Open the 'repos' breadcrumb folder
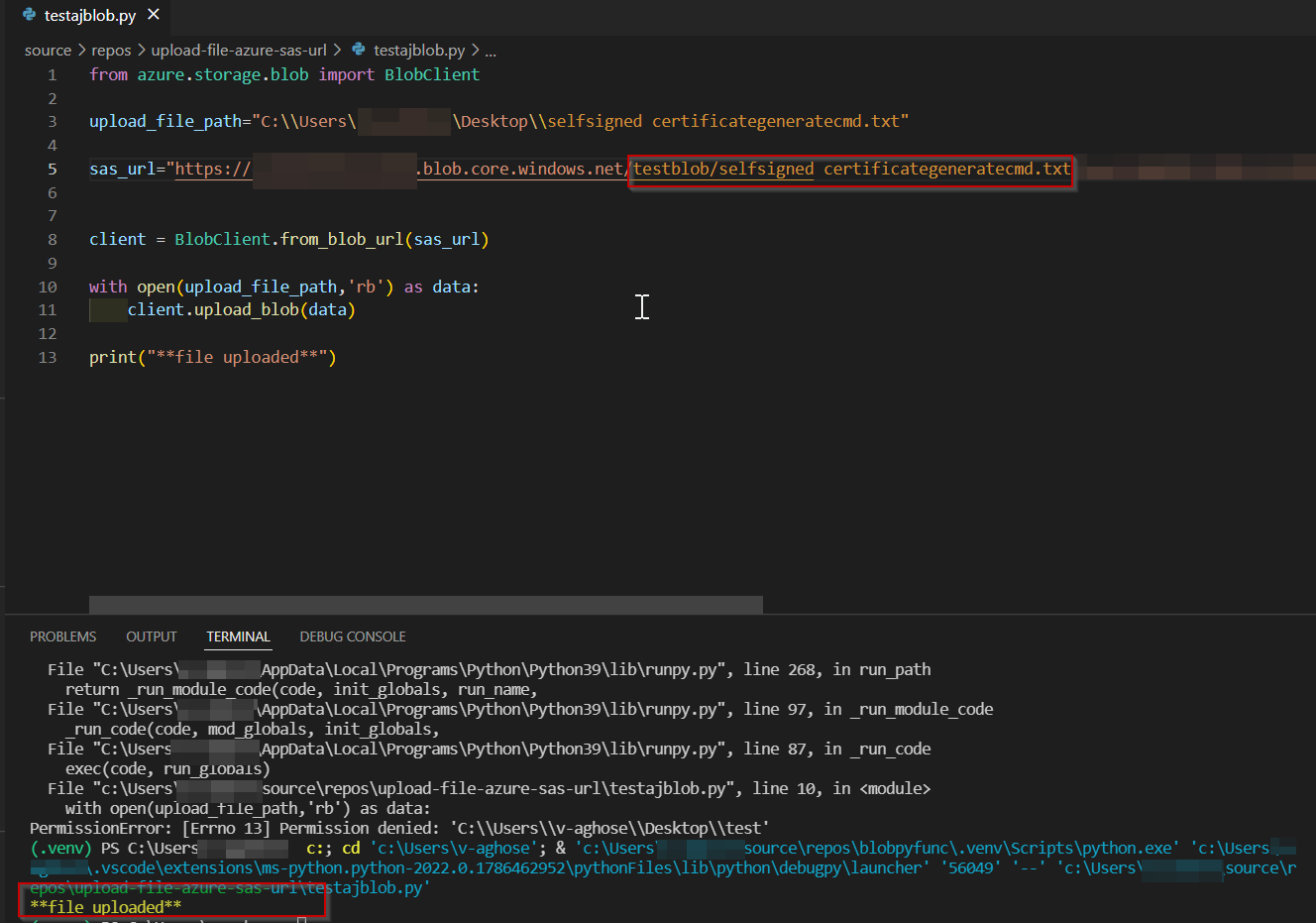The width and height of the screenshot is (1316, 923). tap(111, 50)
